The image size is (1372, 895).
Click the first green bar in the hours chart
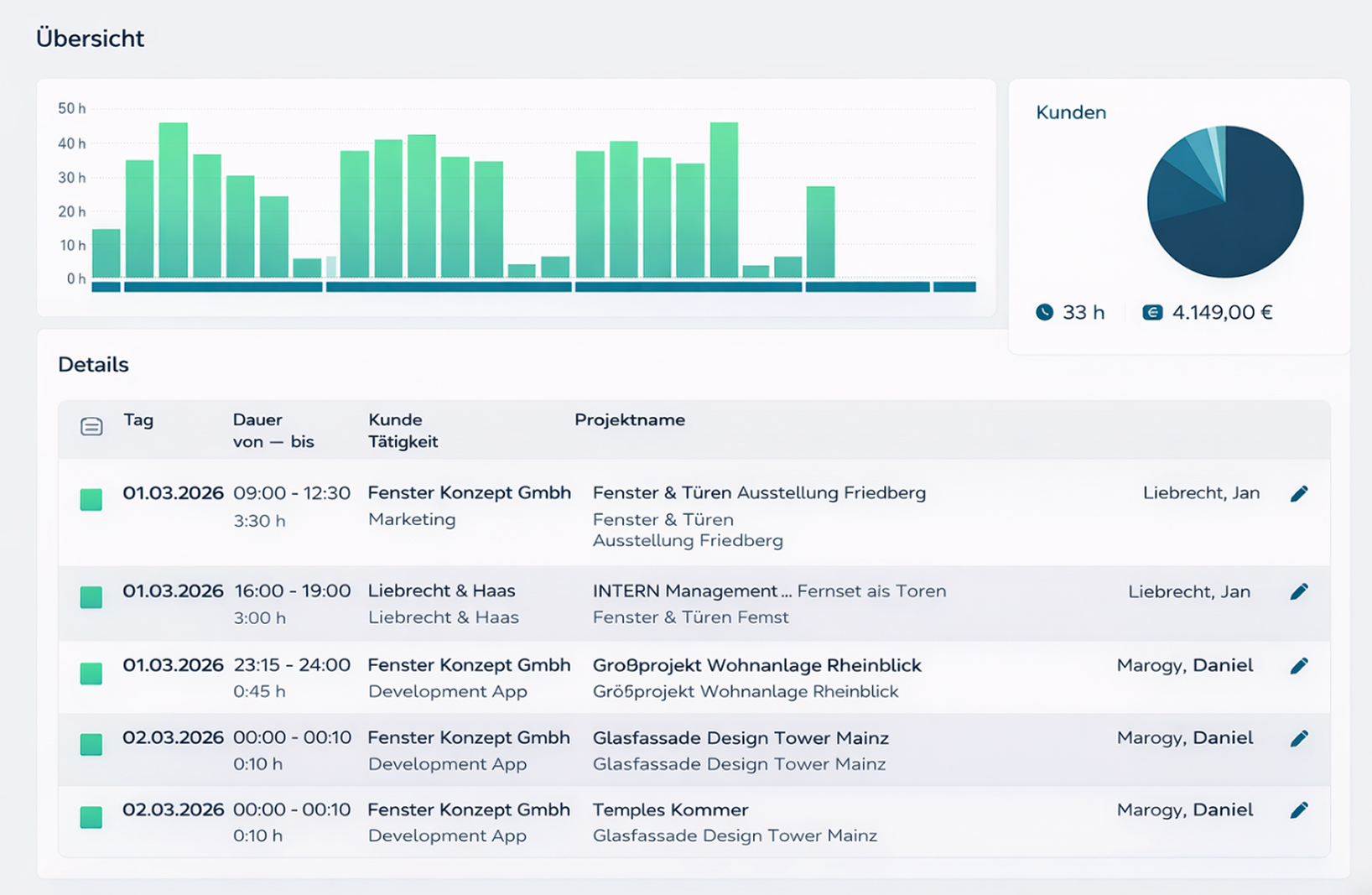pos(107,253)
